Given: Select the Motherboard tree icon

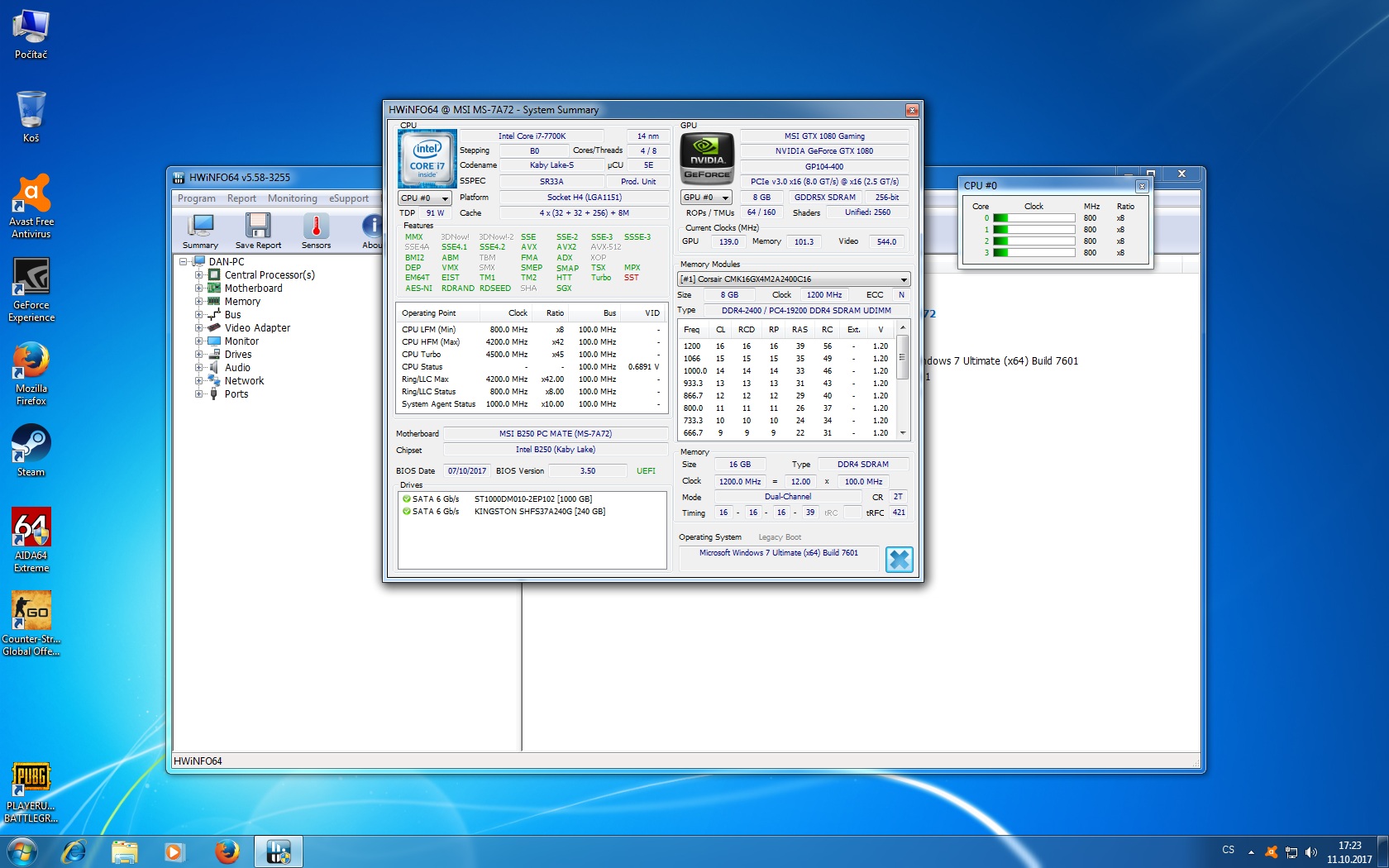Looking at the screenshot, I should pyautogui.click(x=214, y=288).
